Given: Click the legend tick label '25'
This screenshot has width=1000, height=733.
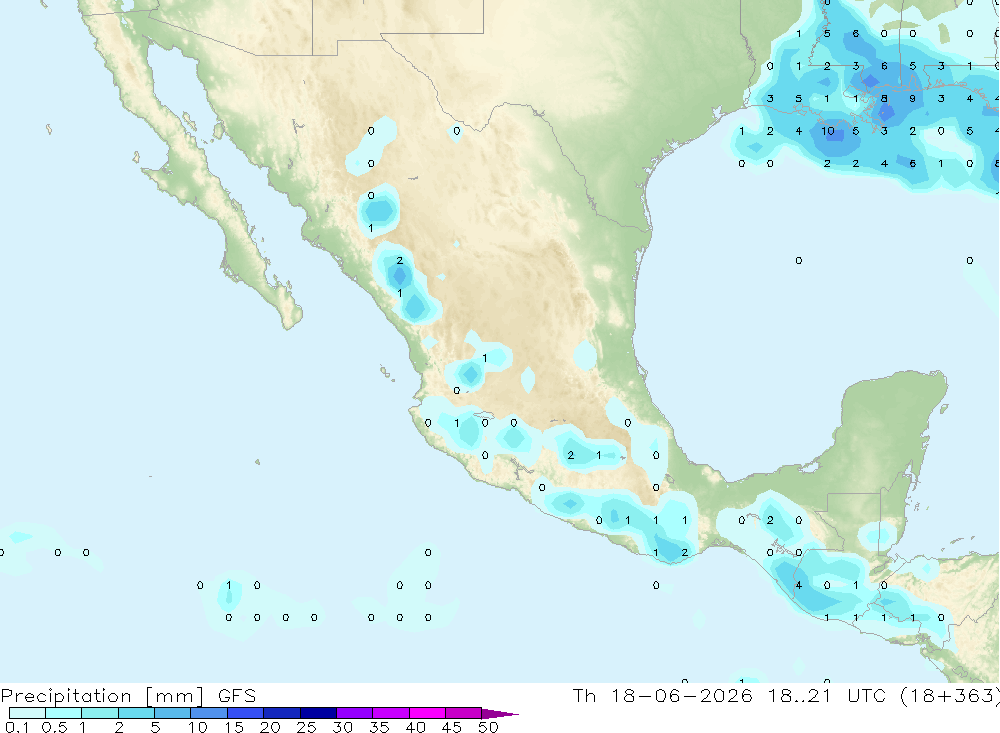Looking at the screenshot, I should [307, 727].
